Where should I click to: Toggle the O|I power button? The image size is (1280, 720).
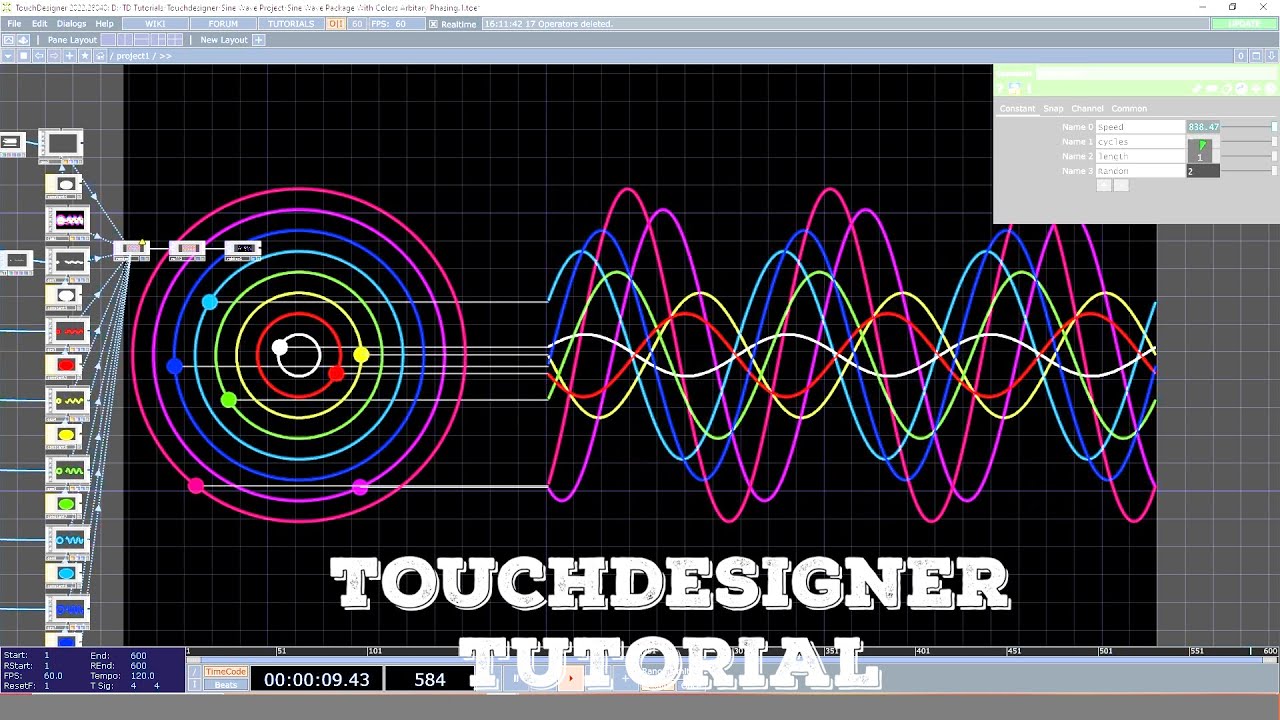click(336, 24)
